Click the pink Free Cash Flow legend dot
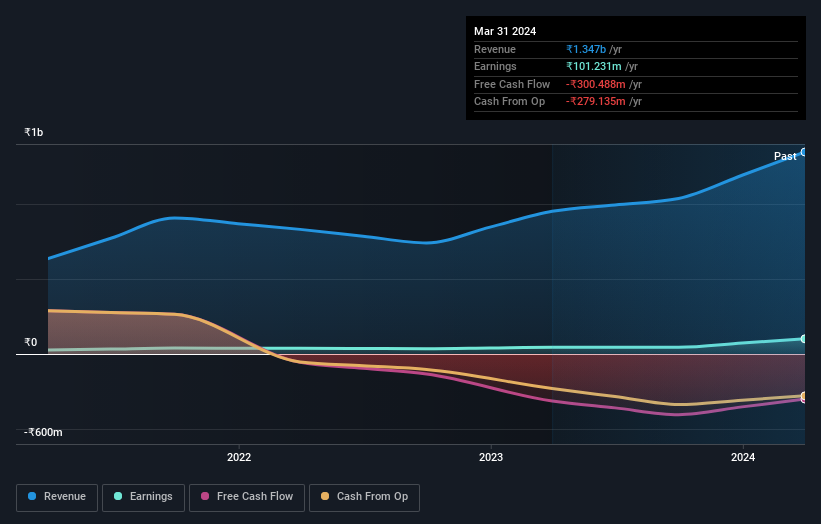The image size is (821, 524). click(x=205, y=496)
